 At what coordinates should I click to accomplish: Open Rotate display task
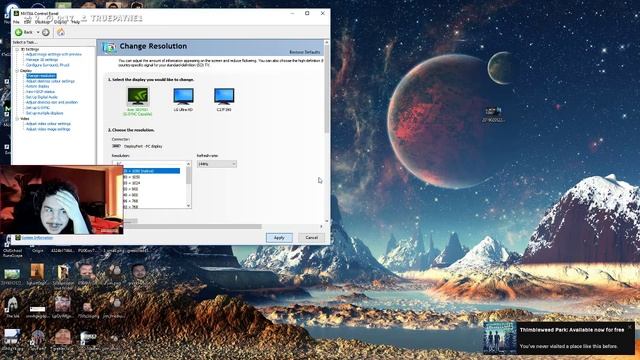[x=38, y=87]
